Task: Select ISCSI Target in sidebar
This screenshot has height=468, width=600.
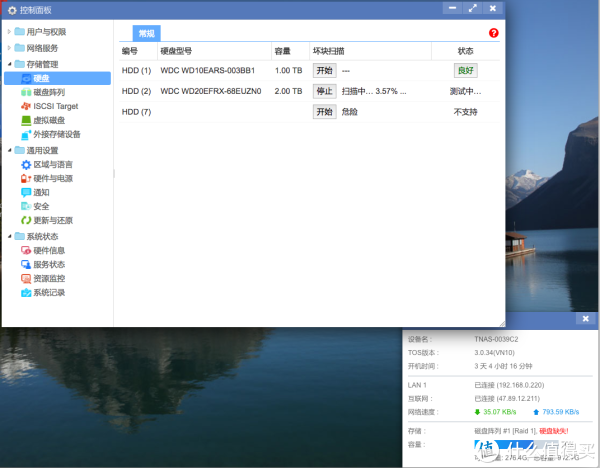Action: point(55,106)
